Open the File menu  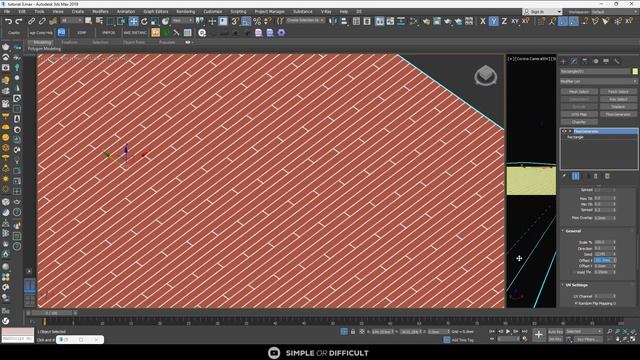tap(7, 12)
